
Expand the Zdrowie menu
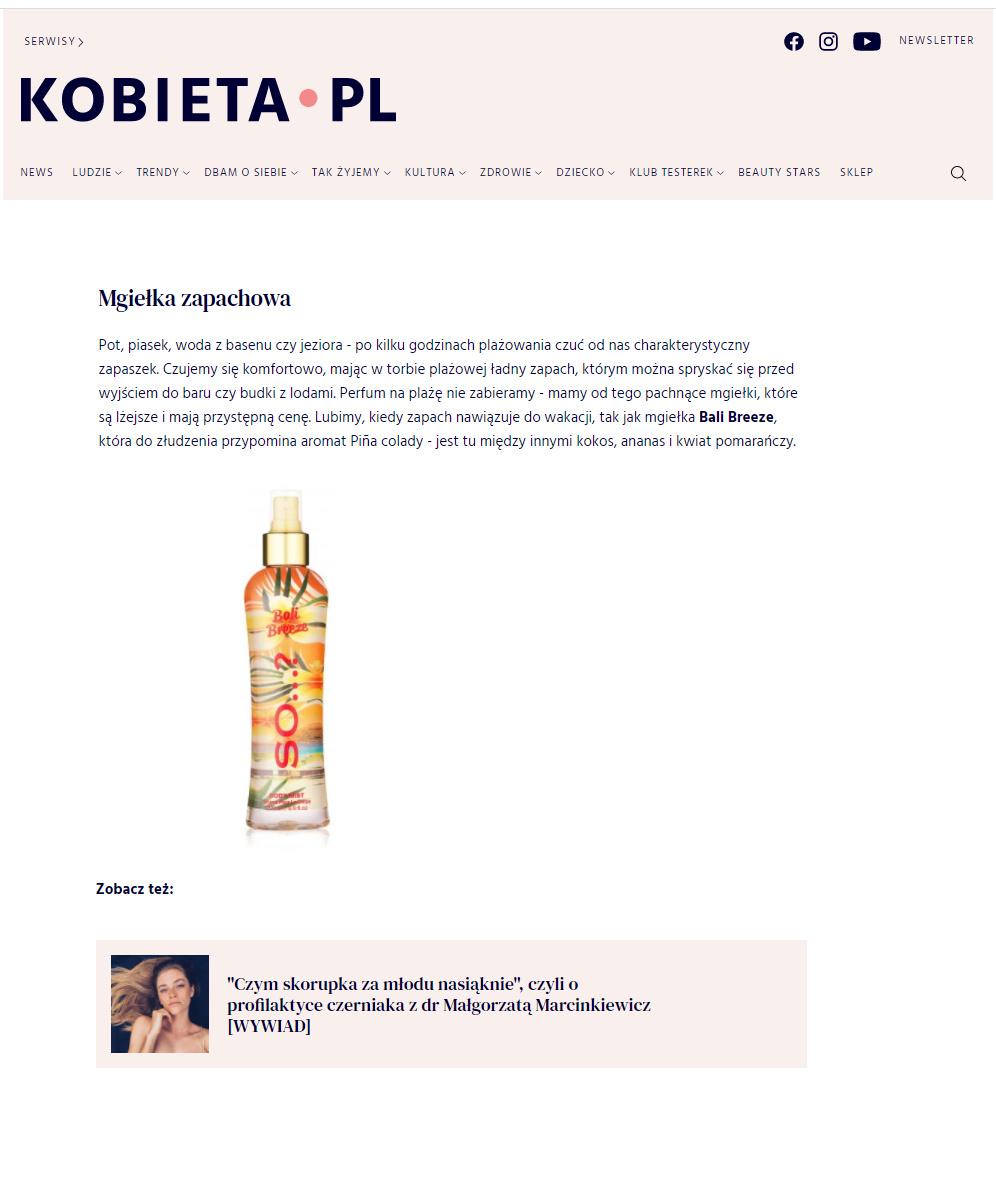click(510, 173)
